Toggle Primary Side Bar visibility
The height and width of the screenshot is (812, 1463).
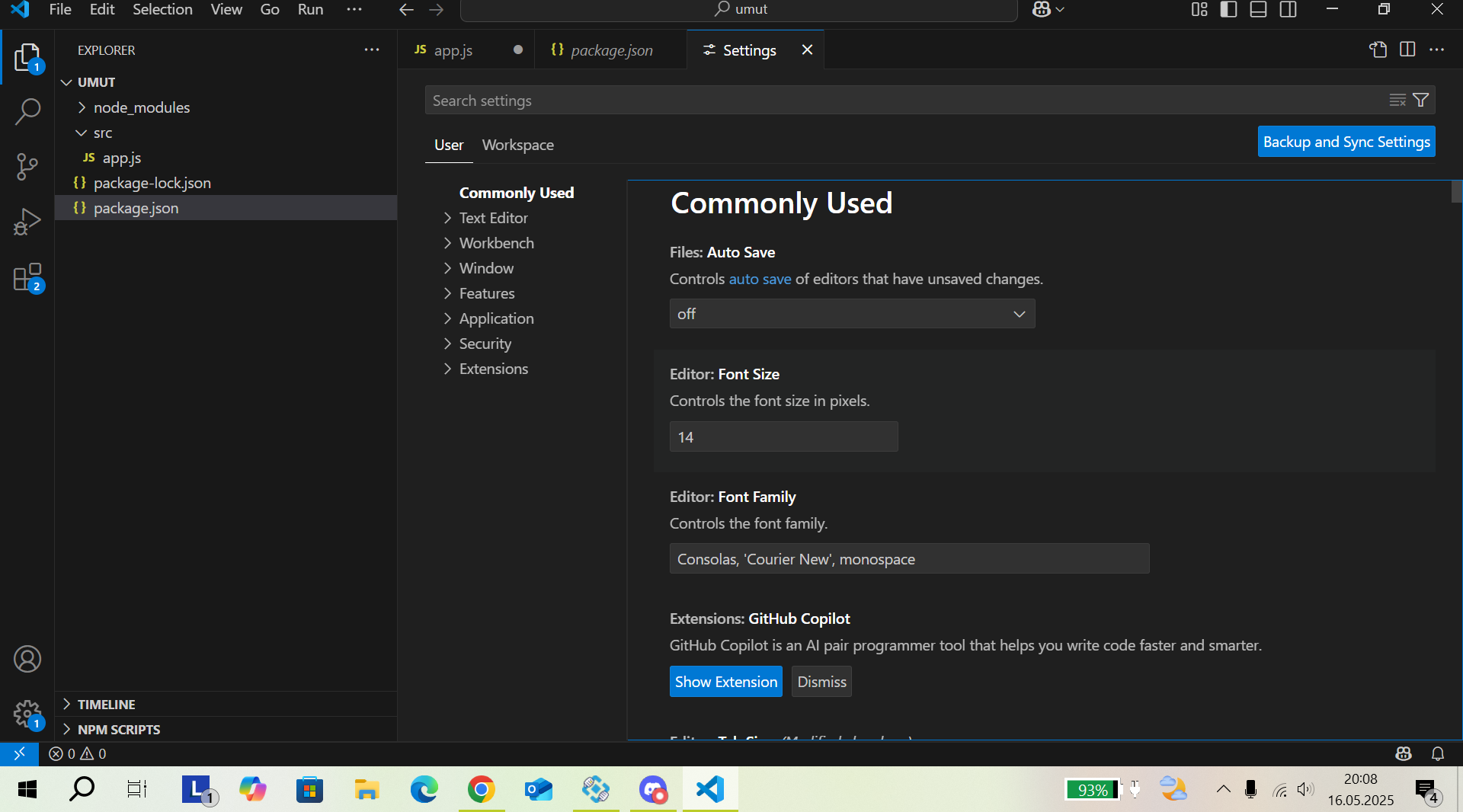(1228, 9)
